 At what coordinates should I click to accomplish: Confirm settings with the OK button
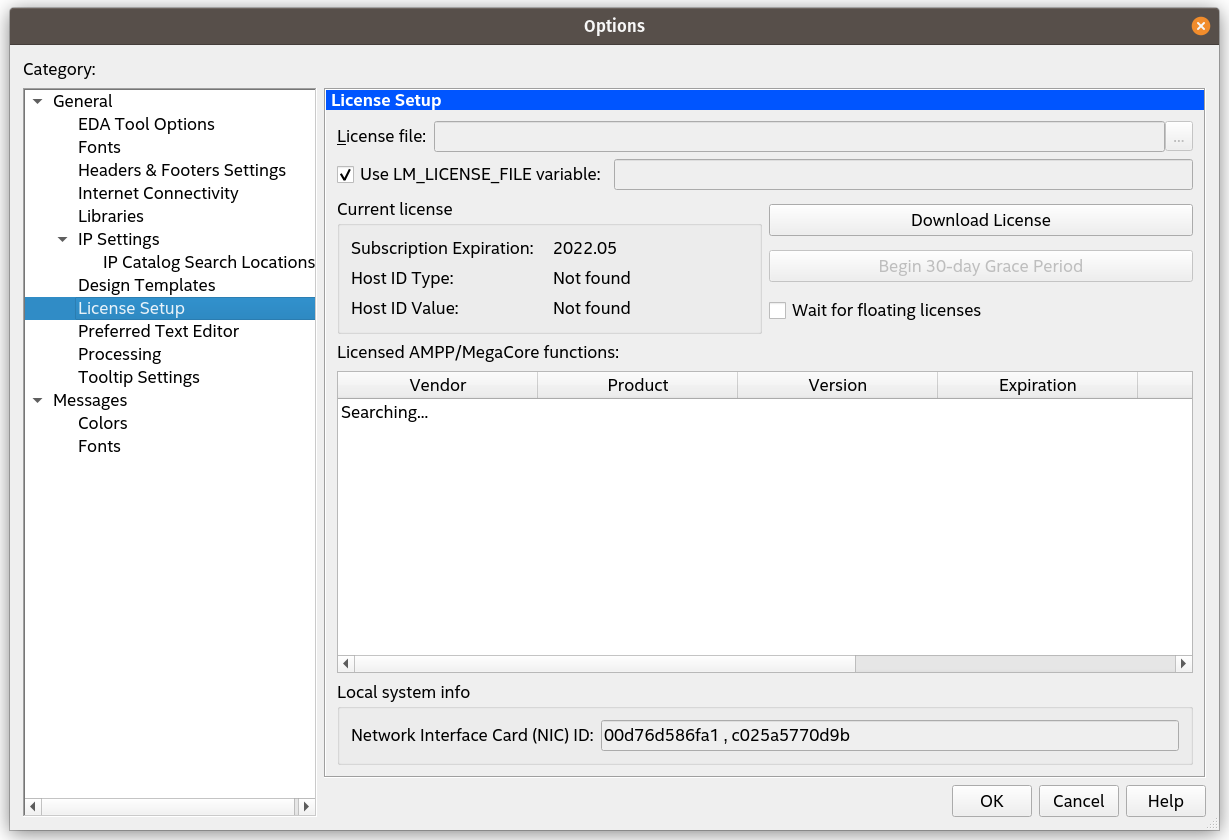991,801
